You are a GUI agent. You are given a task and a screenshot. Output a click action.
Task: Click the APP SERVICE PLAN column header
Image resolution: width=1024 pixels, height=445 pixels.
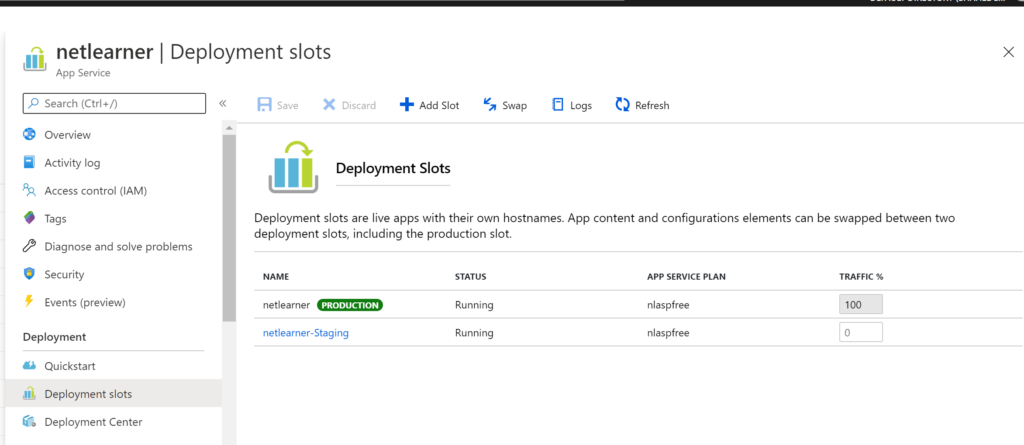686,277
